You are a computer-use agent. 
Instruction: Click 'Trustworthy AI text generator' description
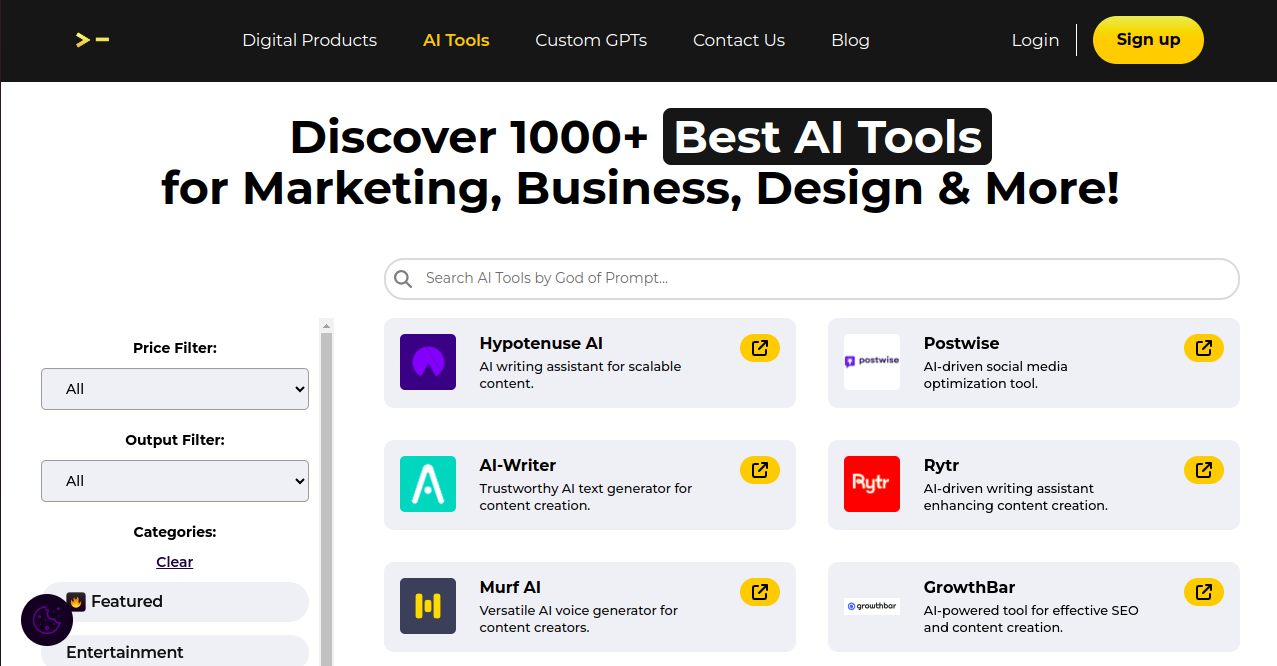(x=586, y=497)
